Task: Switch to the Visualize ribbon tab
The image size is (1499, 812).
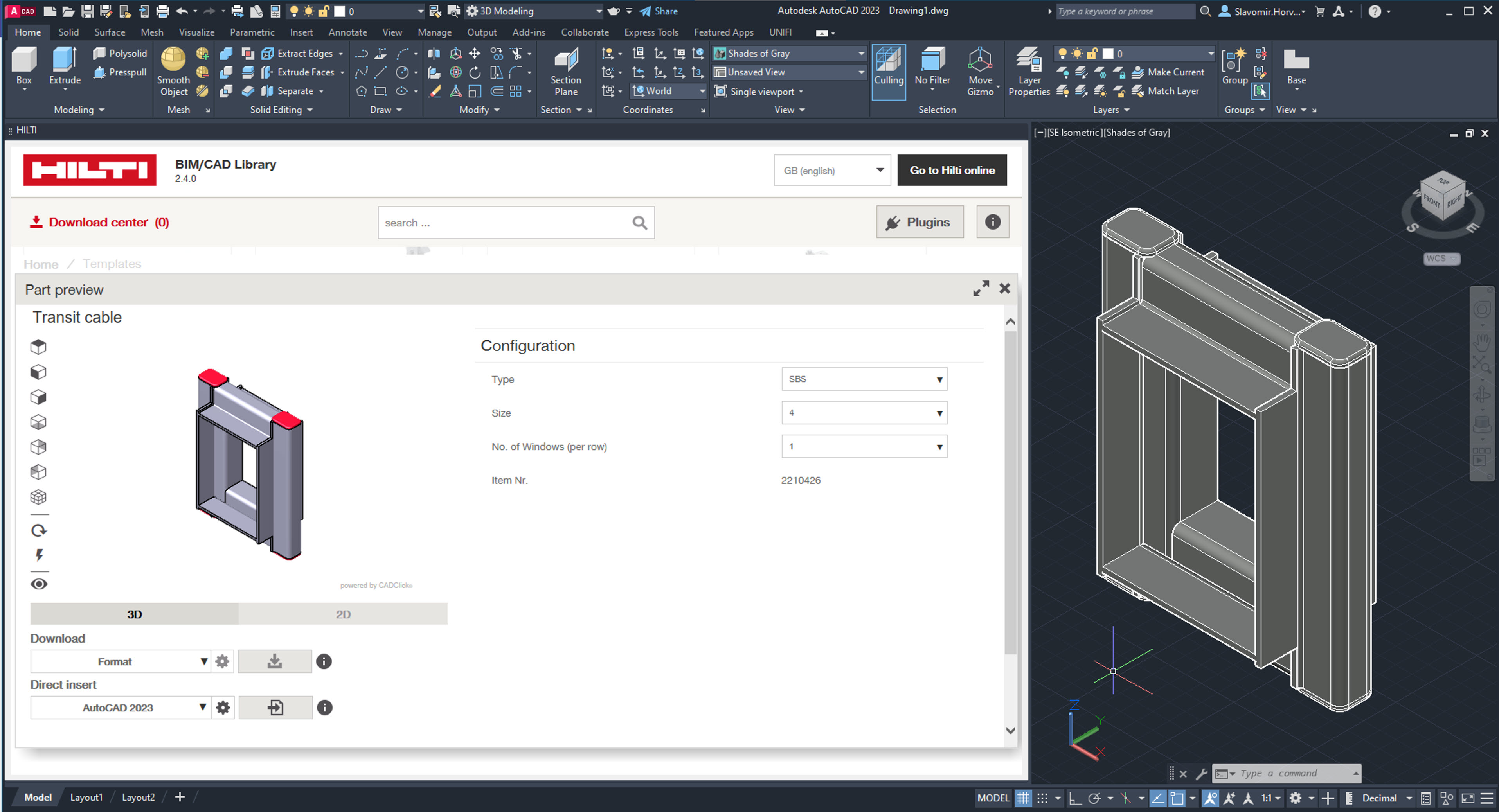Action: [x=196, y=32]
